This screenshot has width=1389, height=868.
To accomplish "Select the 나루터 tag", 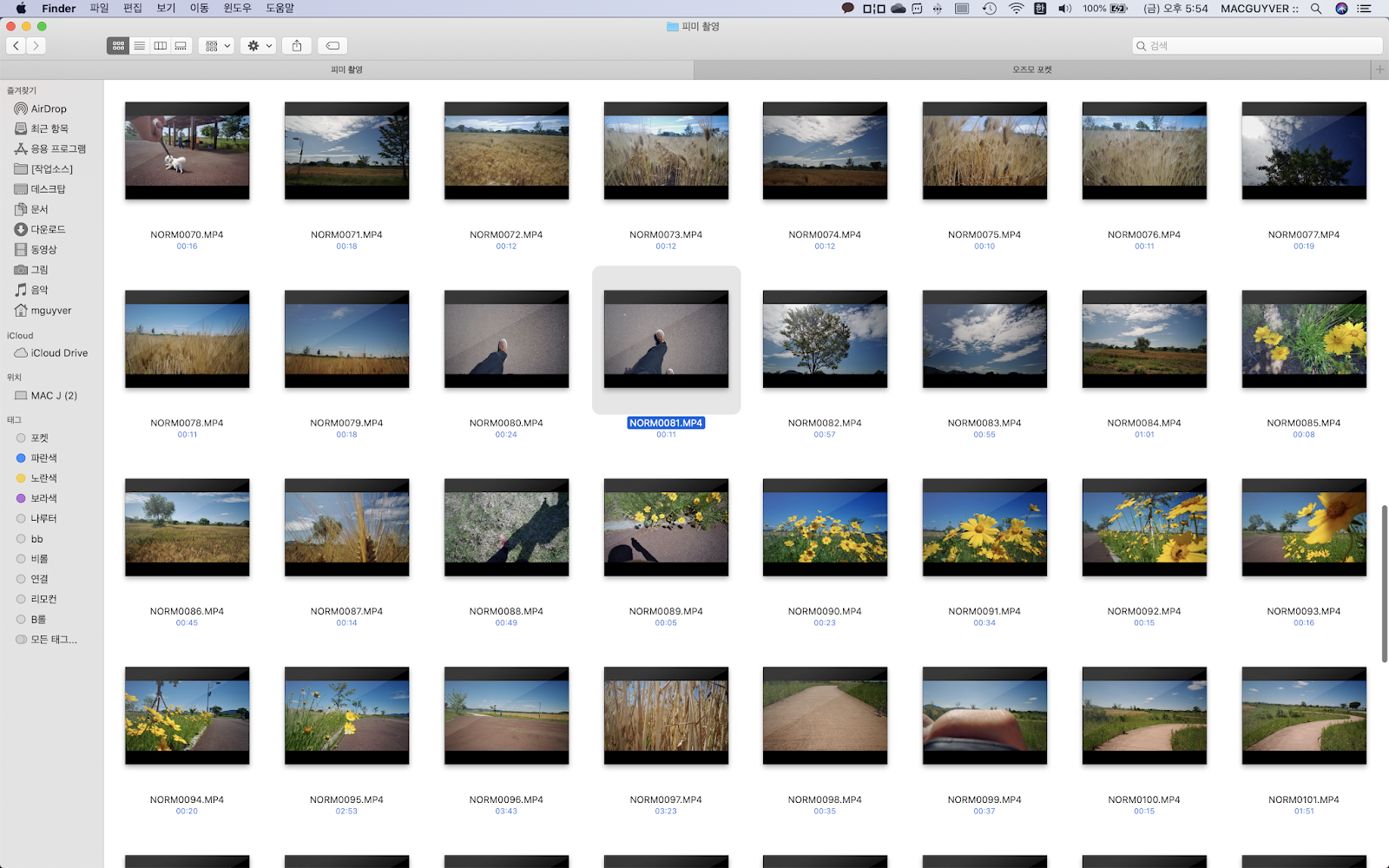I will [43, 518].
